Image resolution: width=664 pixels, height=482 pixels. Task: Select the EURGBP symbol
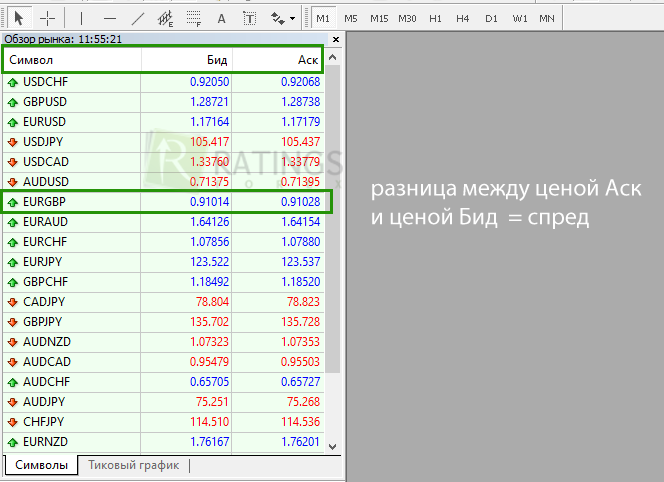click(44, 202)
